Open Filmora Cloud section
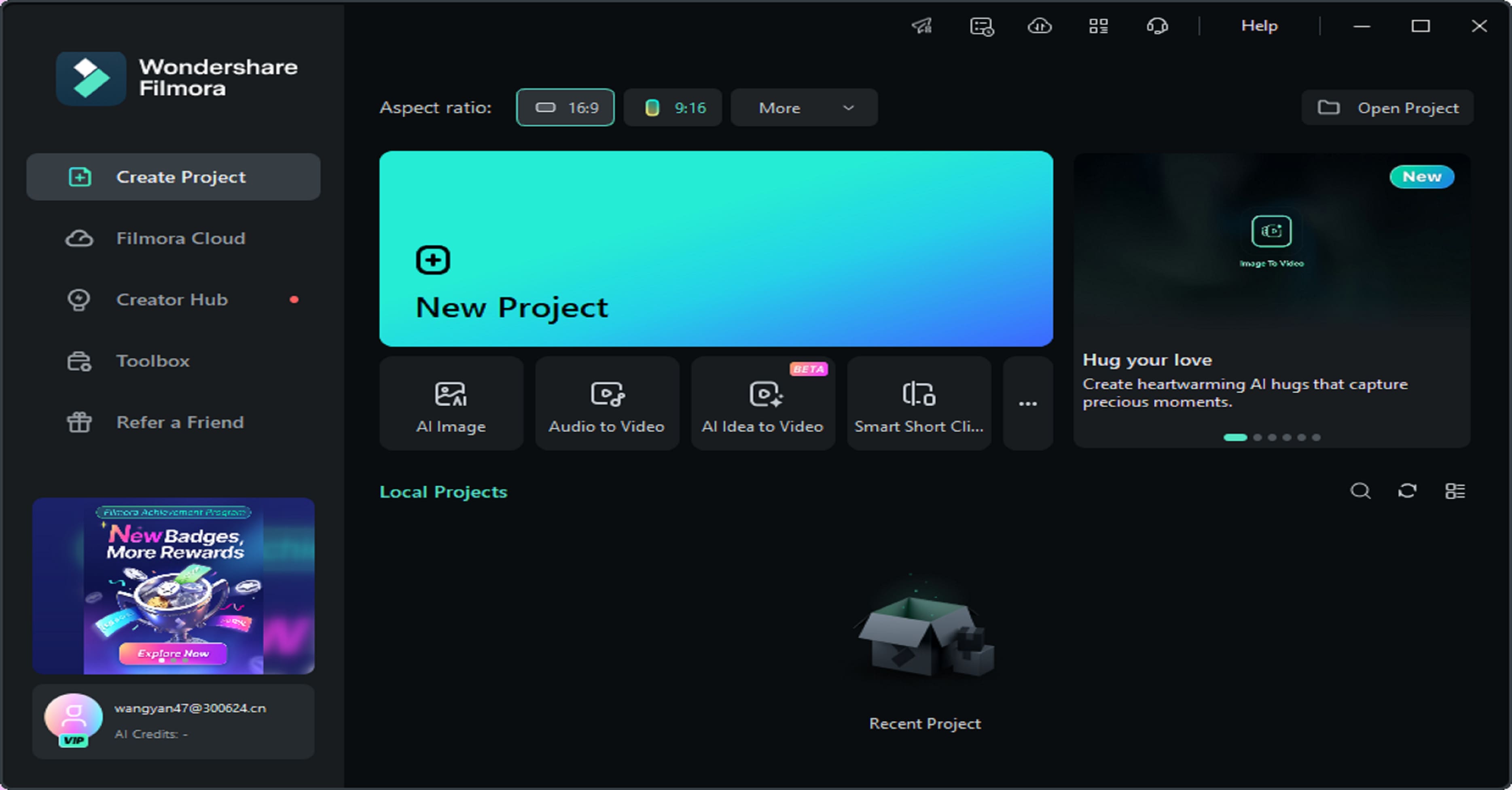The height and width of the screenshot is (790, 1512). point(173,238)
